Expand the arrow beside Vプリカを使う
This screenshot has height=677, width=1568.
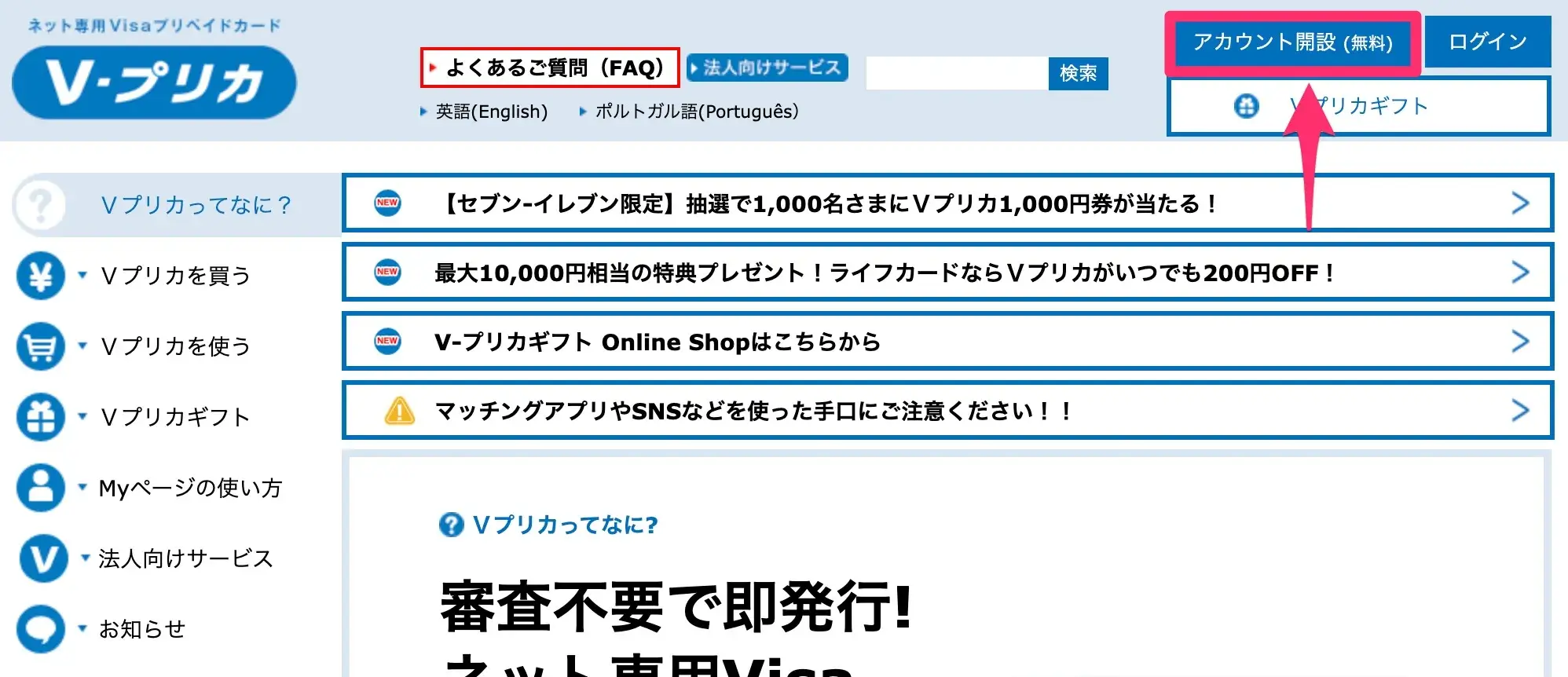[82, 346]
